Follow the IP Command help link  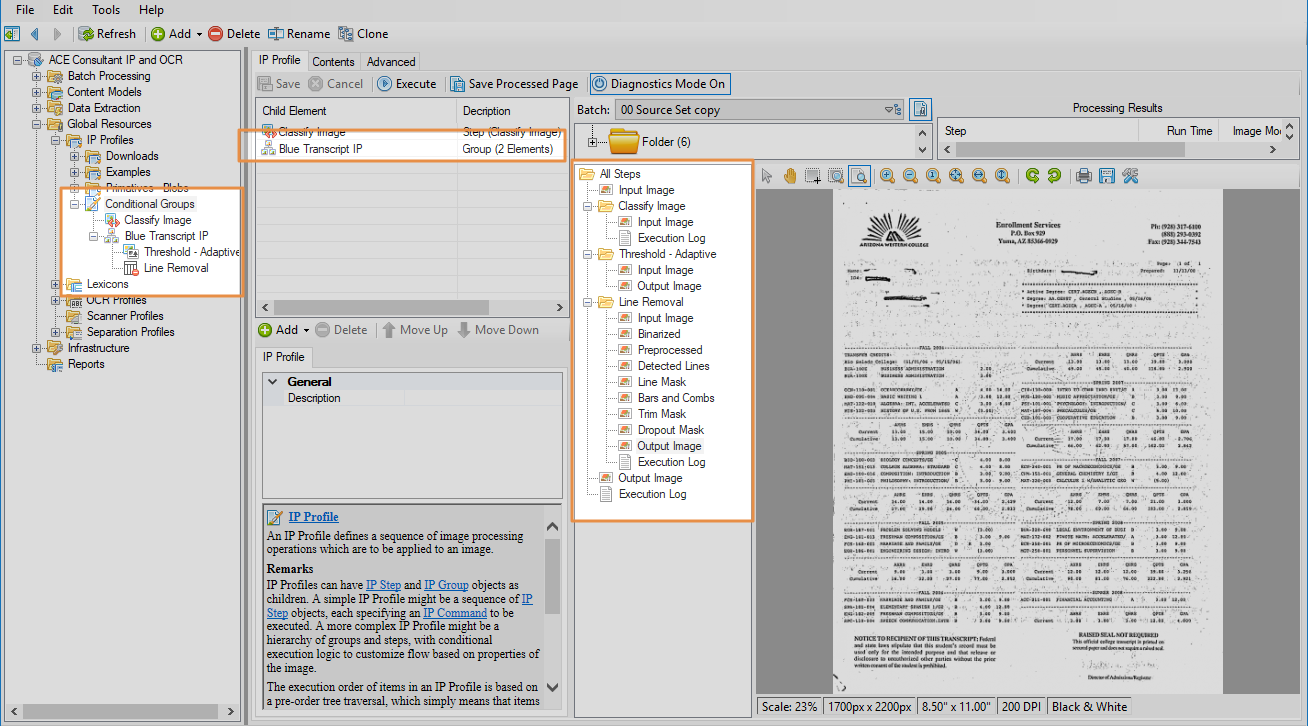tap(453, 612)
